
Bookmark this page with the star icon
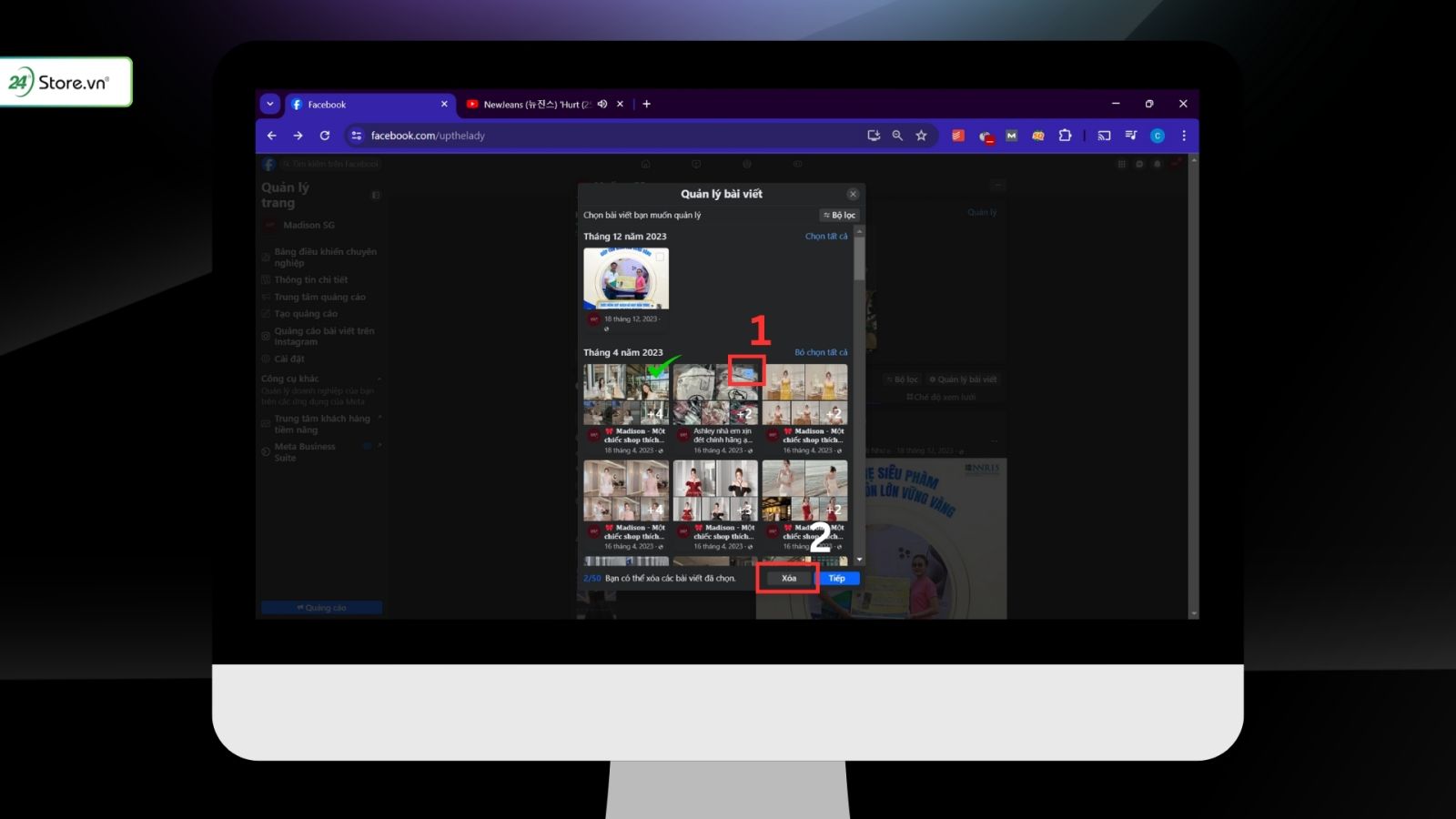[x=921, y=136]
